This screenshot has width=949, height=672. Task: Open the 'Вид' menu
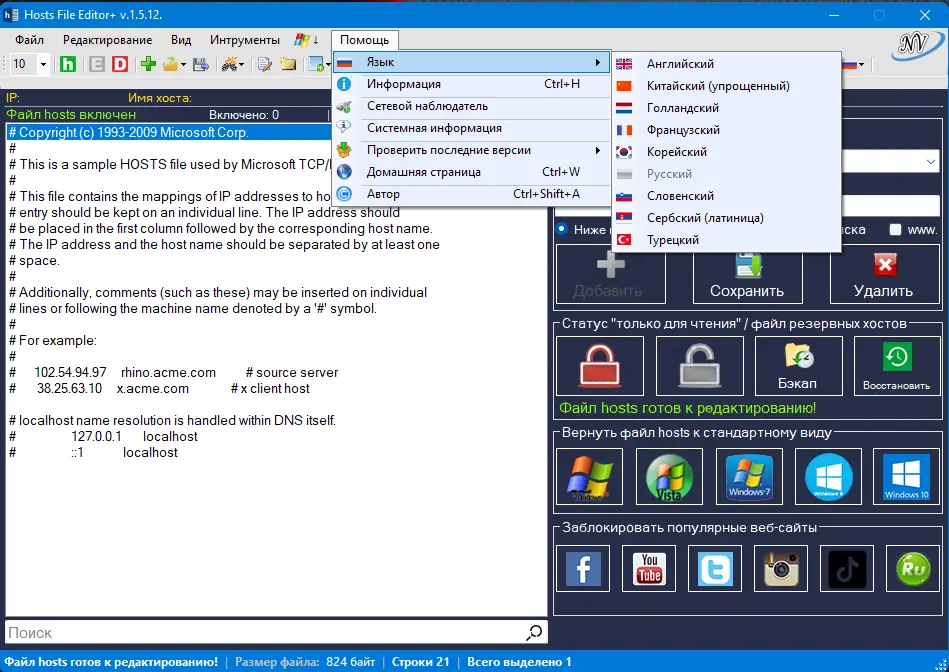[x=181, y=40]
